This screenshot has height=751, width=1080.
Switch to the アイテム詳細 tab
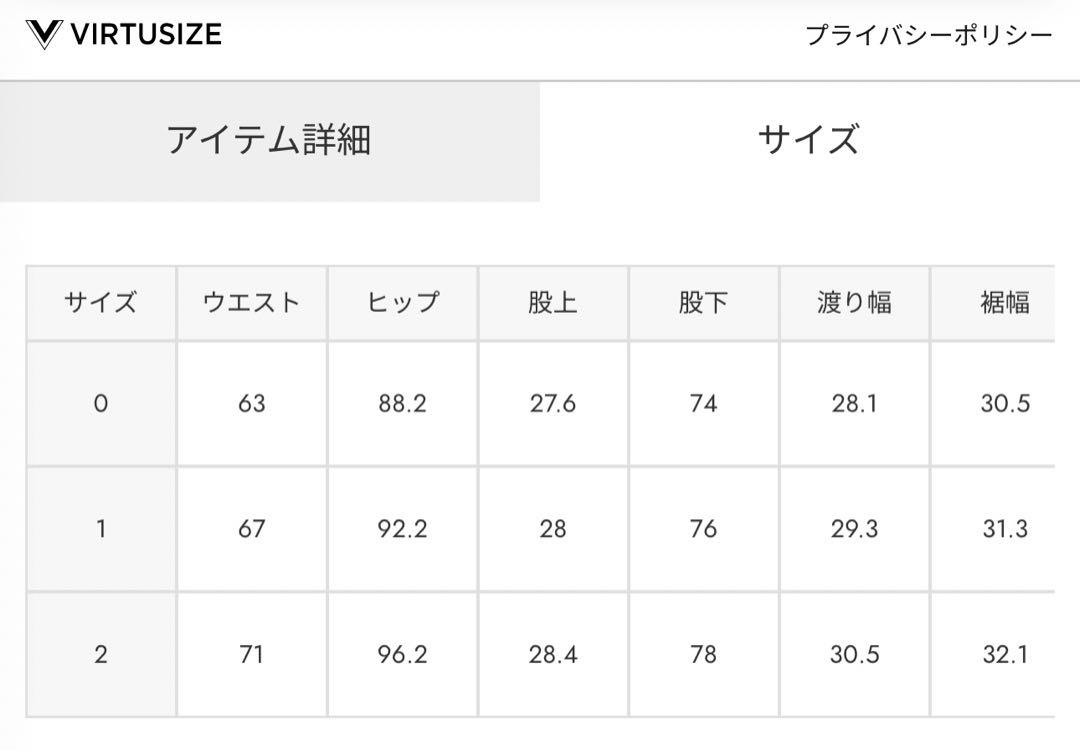(269, 141)
